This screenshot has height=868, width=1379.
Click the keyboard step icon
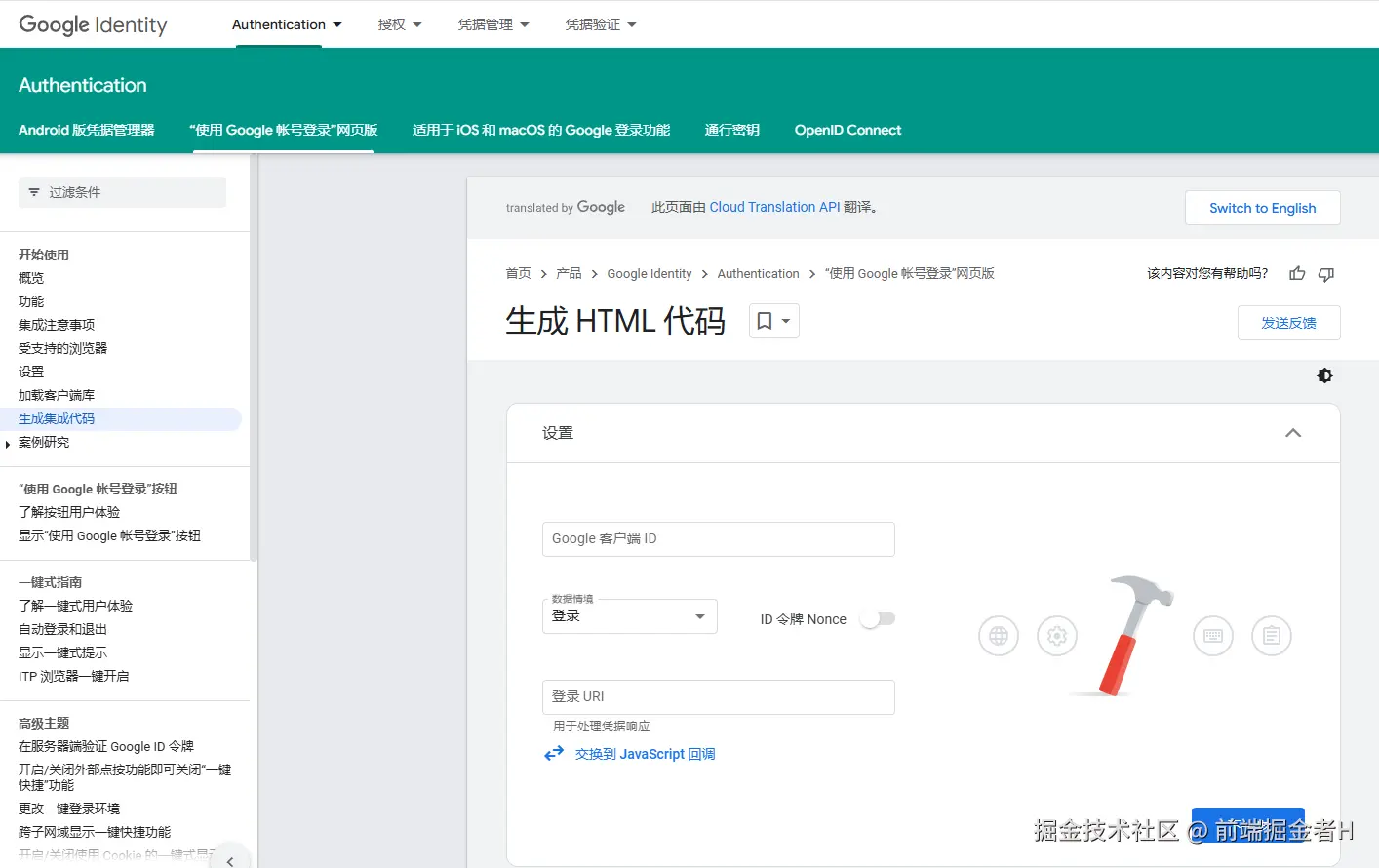pos(1213,636)
